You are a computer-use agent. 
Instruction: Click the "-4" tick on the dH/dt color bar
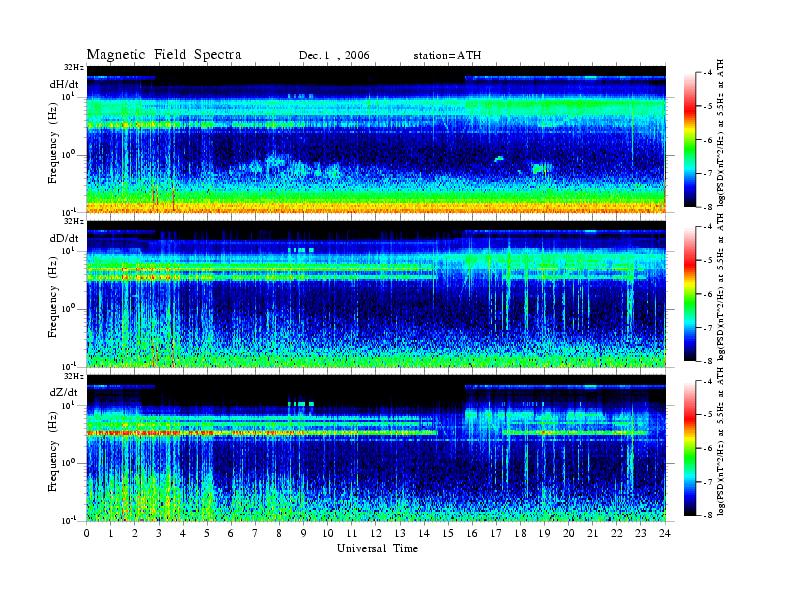[708, 73]
